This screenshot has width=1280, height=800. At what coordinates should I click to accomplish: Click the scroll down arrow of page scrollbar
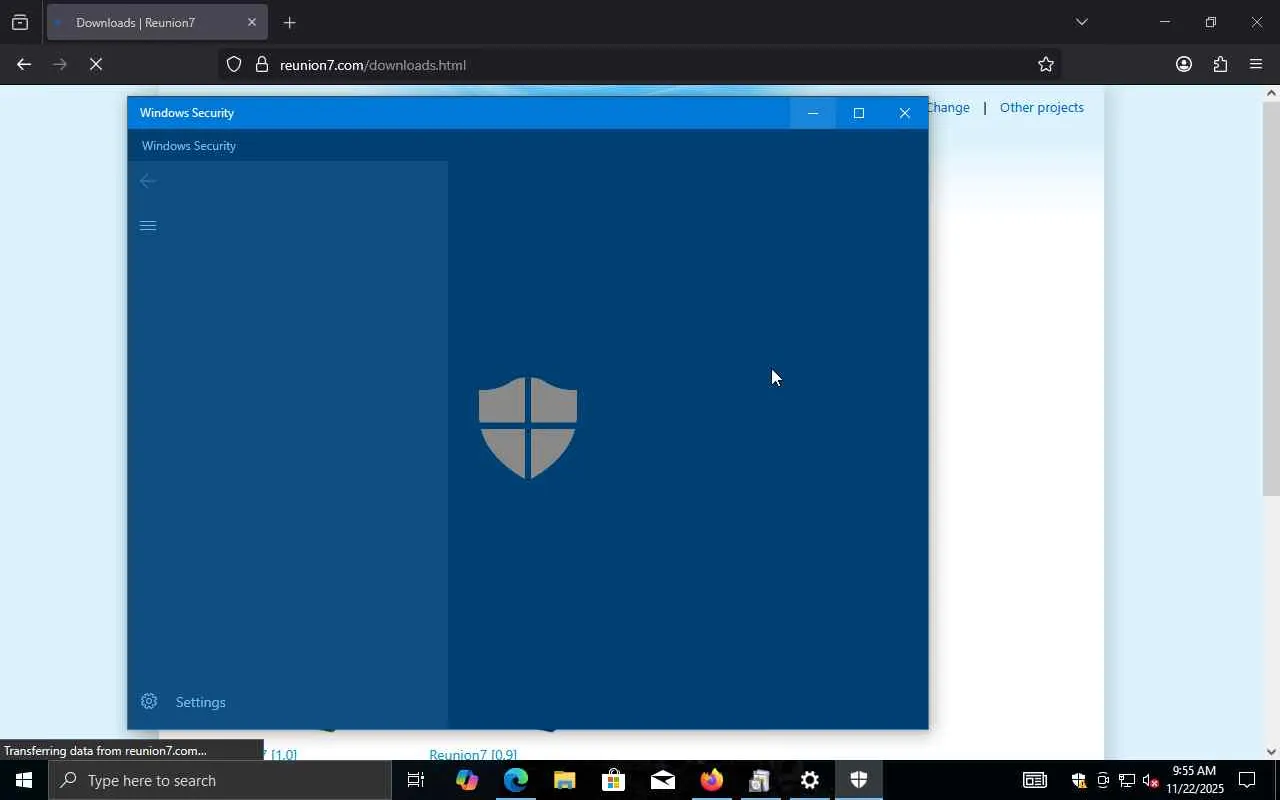point(1271,752)
